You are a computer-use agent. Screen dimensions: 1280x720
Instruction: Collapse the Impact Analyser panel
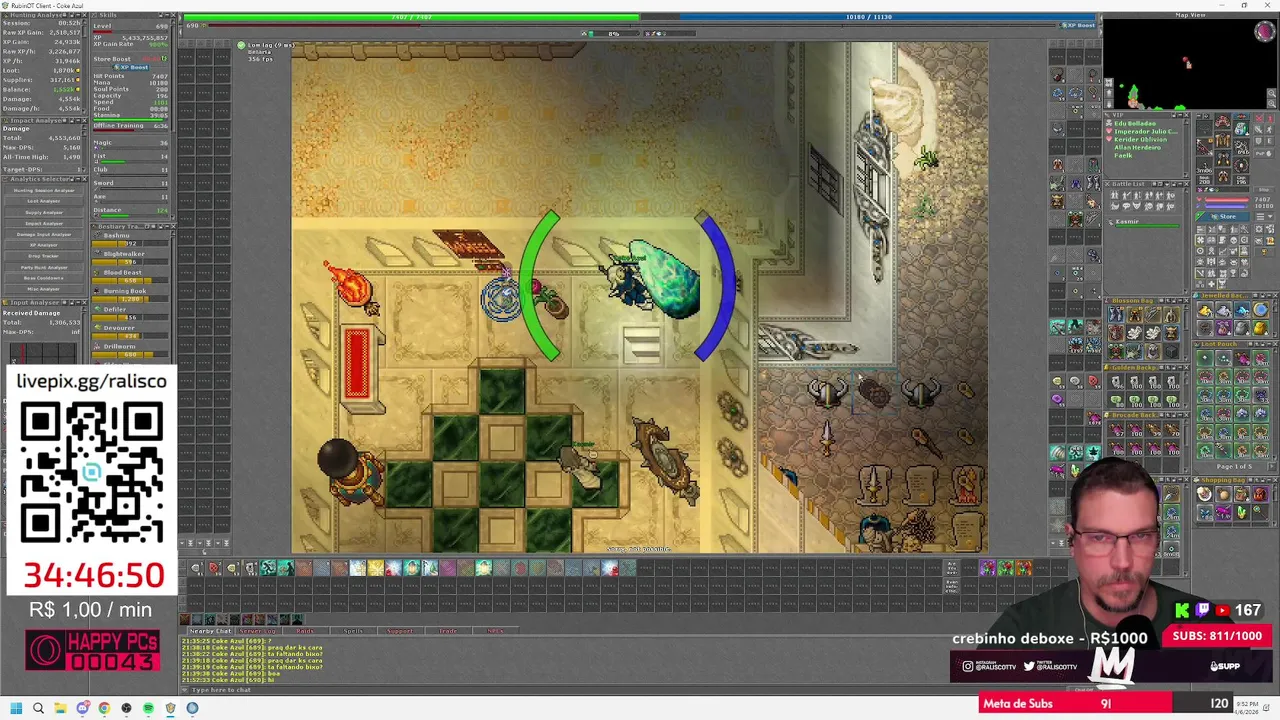pos(78,121)
